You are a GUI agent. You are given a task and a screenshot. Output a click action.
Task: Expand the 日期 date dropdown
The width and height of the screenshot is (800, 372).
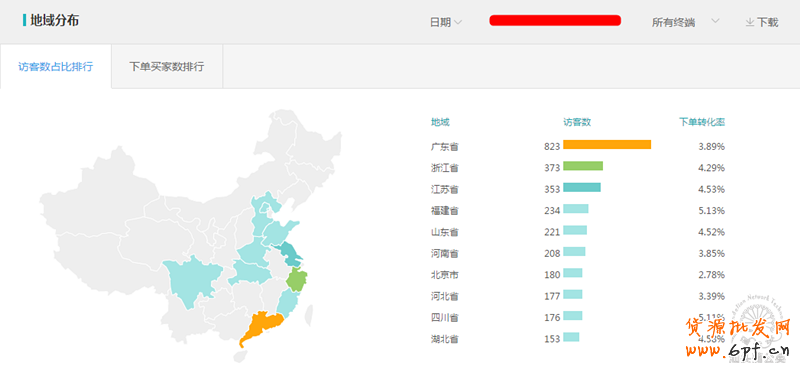pyautogui.click(x=446, y=22)
